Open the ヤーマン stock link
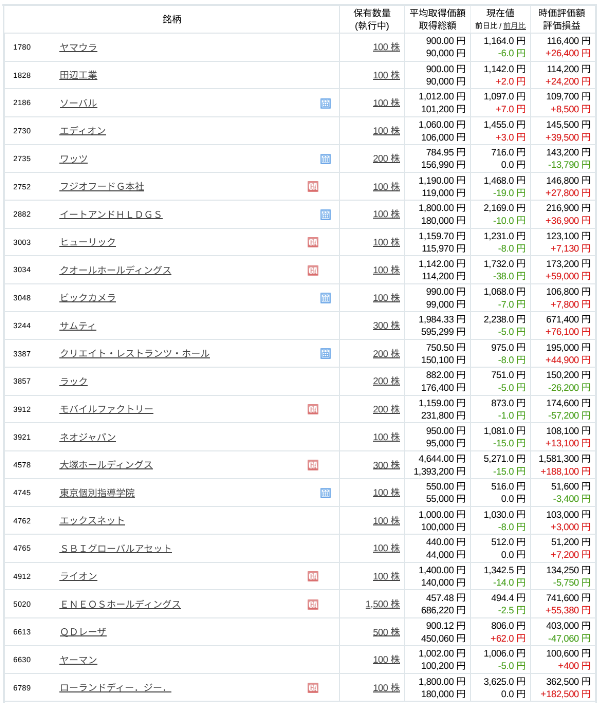Viewport: 600px width, 703px height. [78, 660]
